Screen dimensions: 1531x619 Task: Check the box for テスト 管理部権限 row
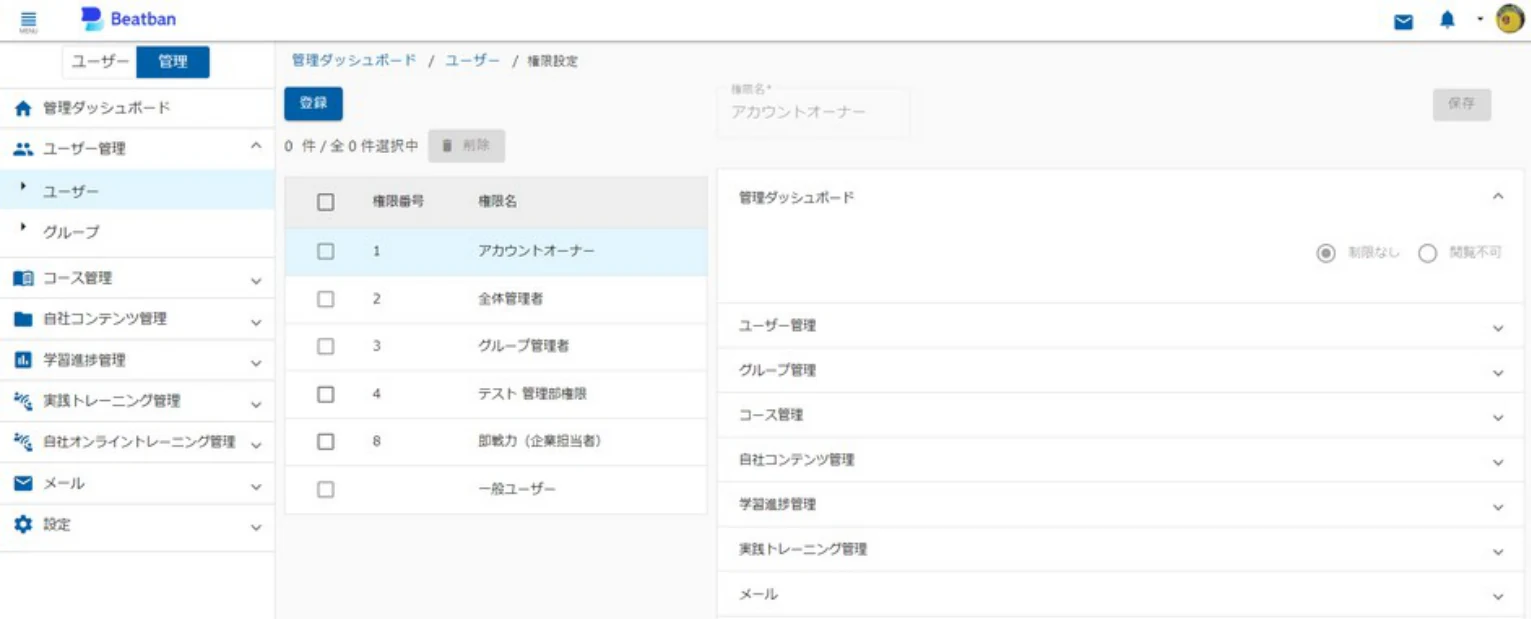[325, 394]
